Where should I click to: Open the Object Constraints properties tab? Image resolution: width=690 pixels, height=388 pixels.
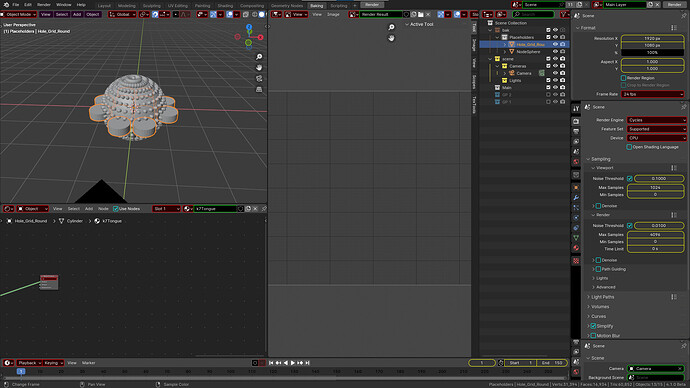coord(576,228)
